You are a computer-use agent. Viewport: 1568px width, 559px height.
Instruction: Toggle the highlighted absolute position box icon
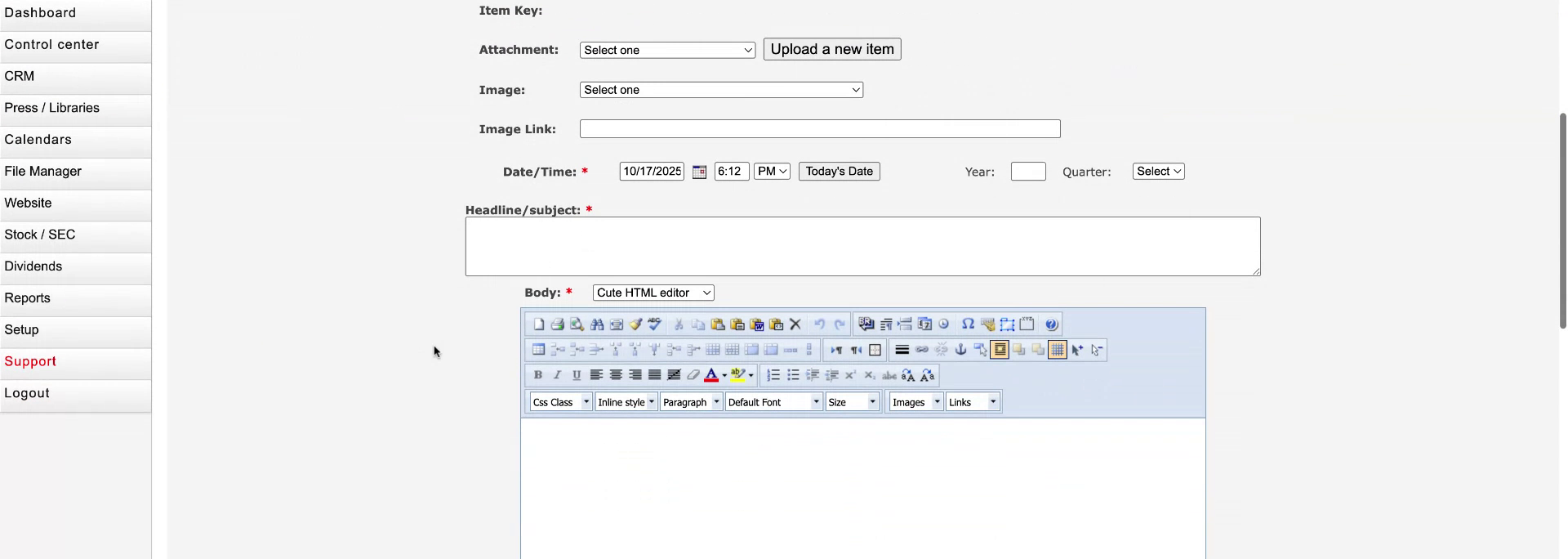[1000, 350]
